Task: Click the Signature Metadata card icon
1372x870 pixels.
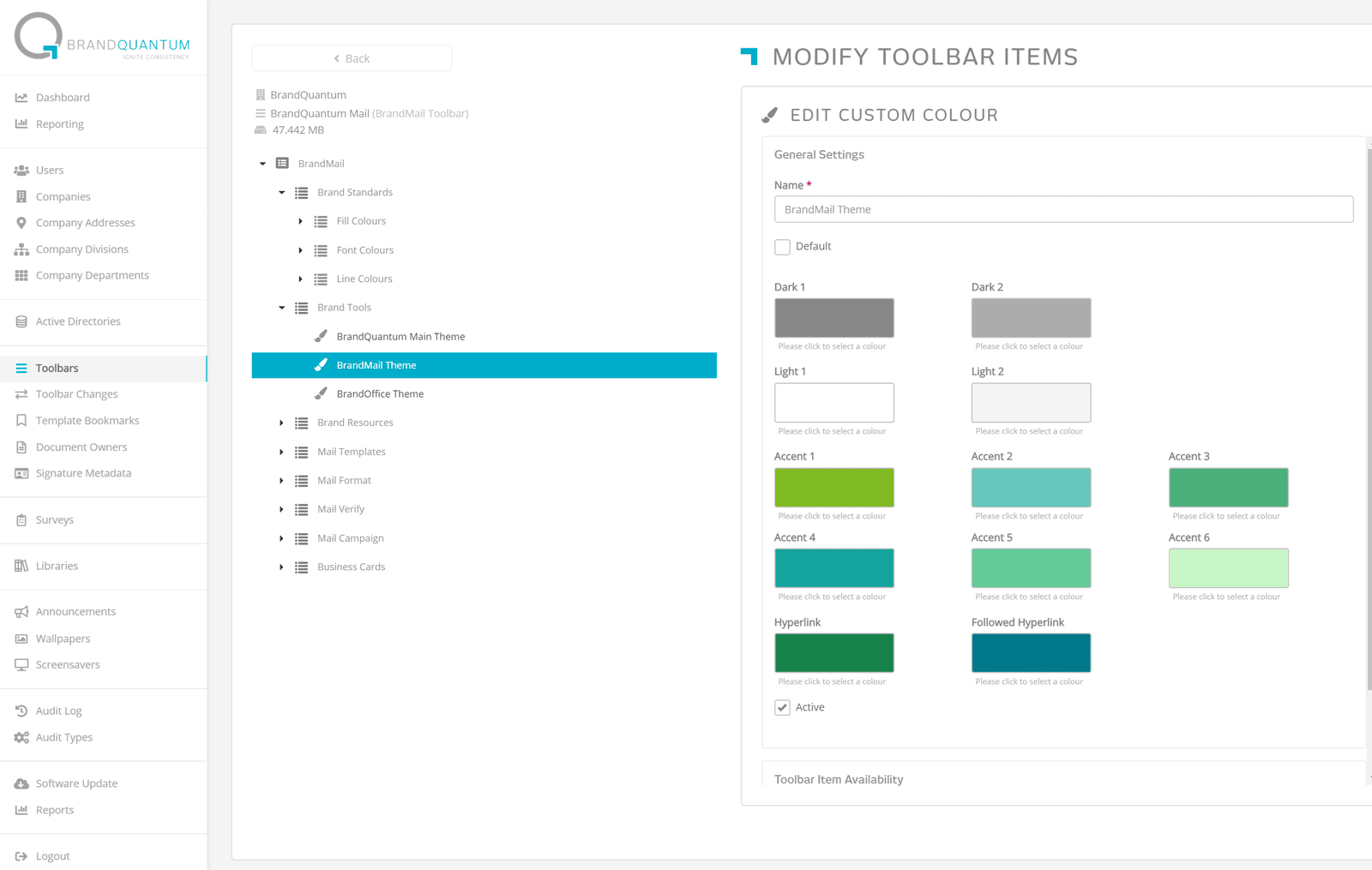Action: click(x=21, y=473)
